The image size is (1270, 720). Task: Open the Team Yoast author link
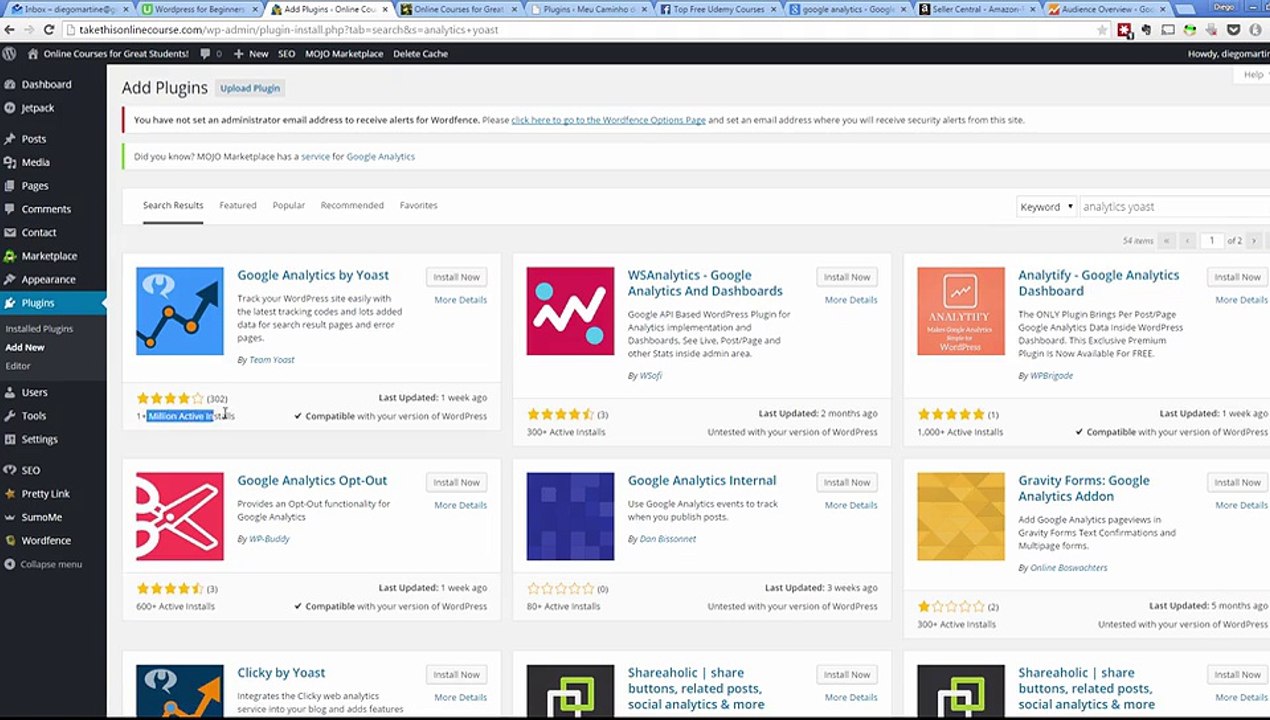click(272, 360)
